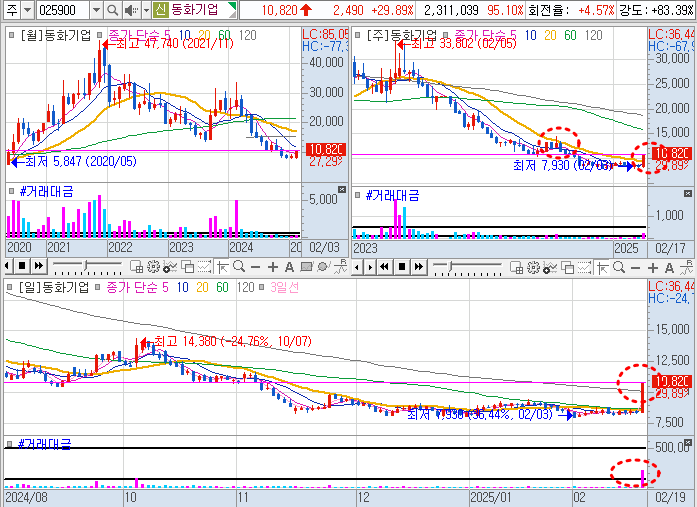Fast-forward the monthly chart

tap(39, 266)
